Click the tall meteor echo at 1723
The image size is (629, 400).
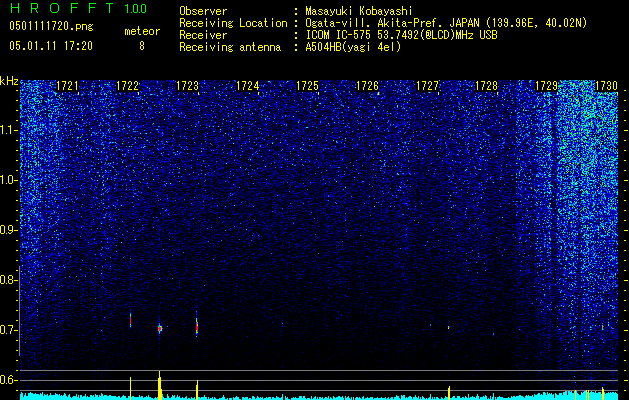[197, 326]
